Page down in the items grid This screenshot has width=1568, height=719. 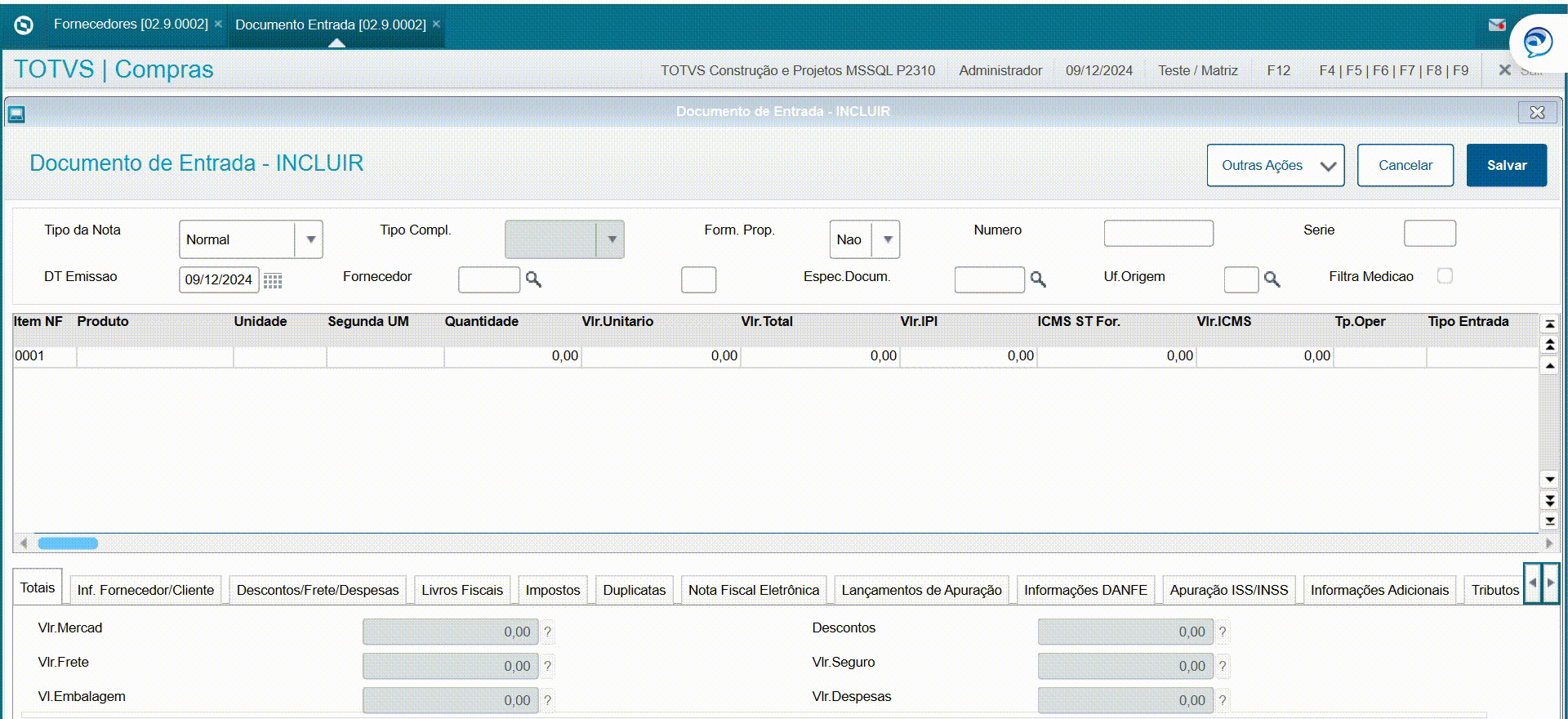click(x=1549, y=499)
